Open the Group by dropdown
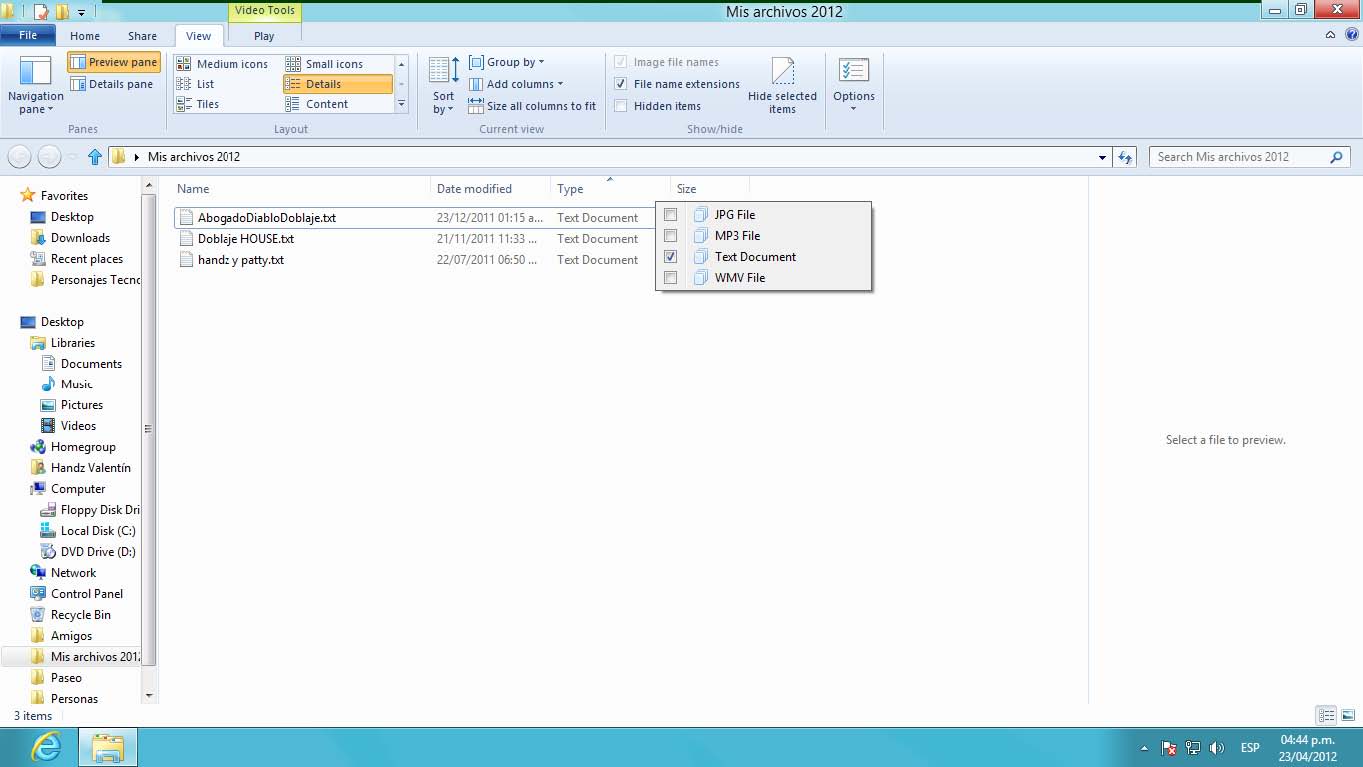The image size is (1363, 767). click(507, 62)
